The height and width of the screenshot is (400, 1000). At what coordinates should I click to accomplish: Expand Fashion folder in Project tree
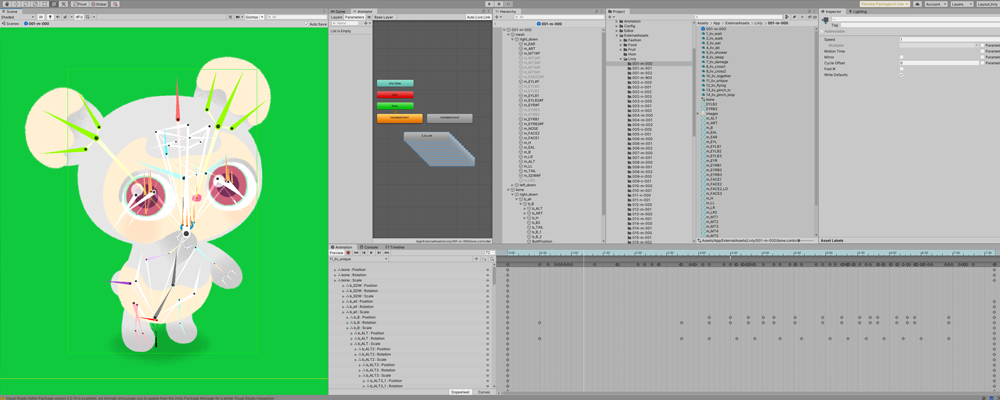tap(622, 40)
